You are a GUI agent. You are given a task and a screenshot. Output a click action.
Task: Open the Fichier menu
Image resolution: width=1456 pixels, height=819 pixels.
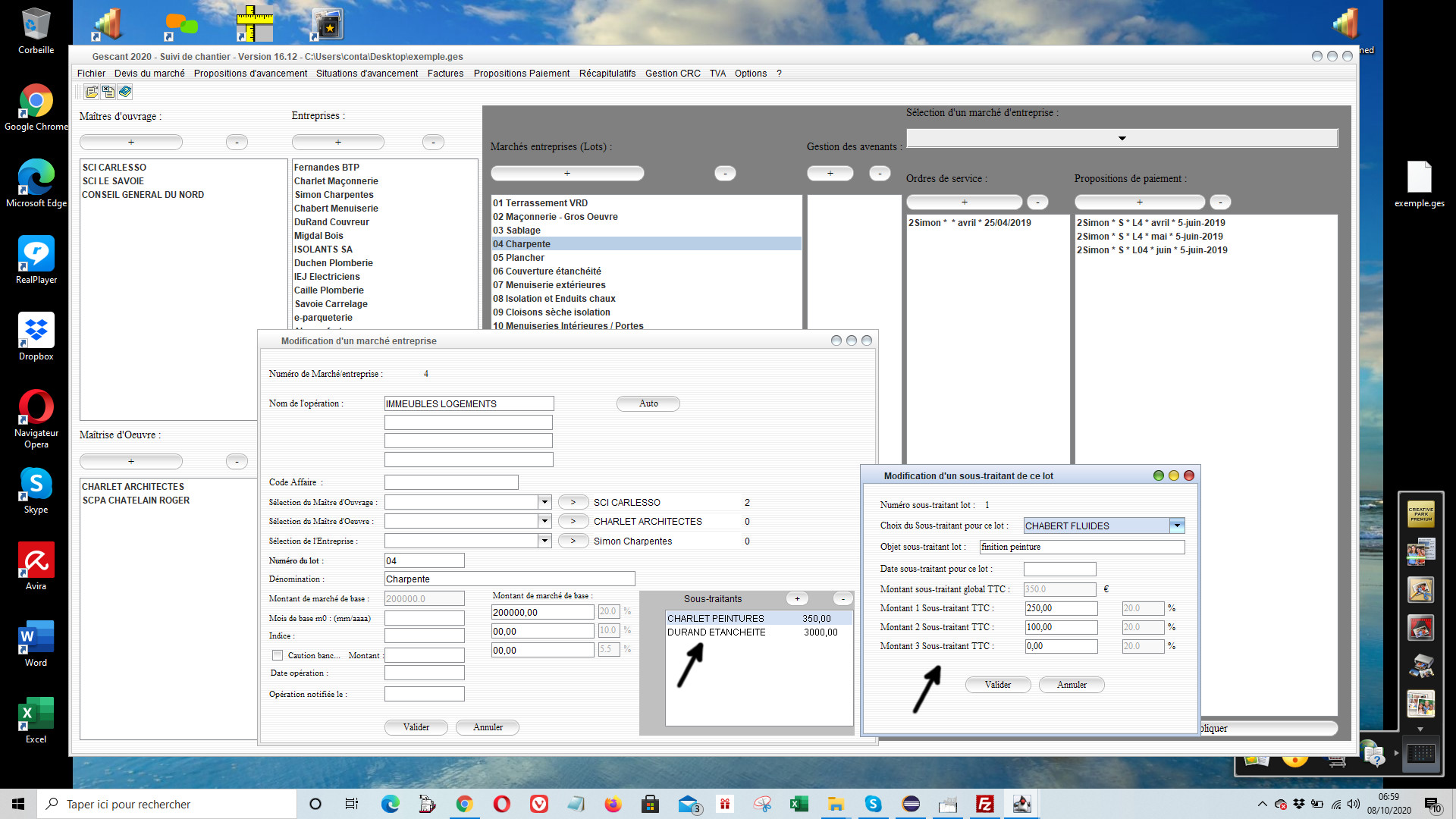pos(91,74)
